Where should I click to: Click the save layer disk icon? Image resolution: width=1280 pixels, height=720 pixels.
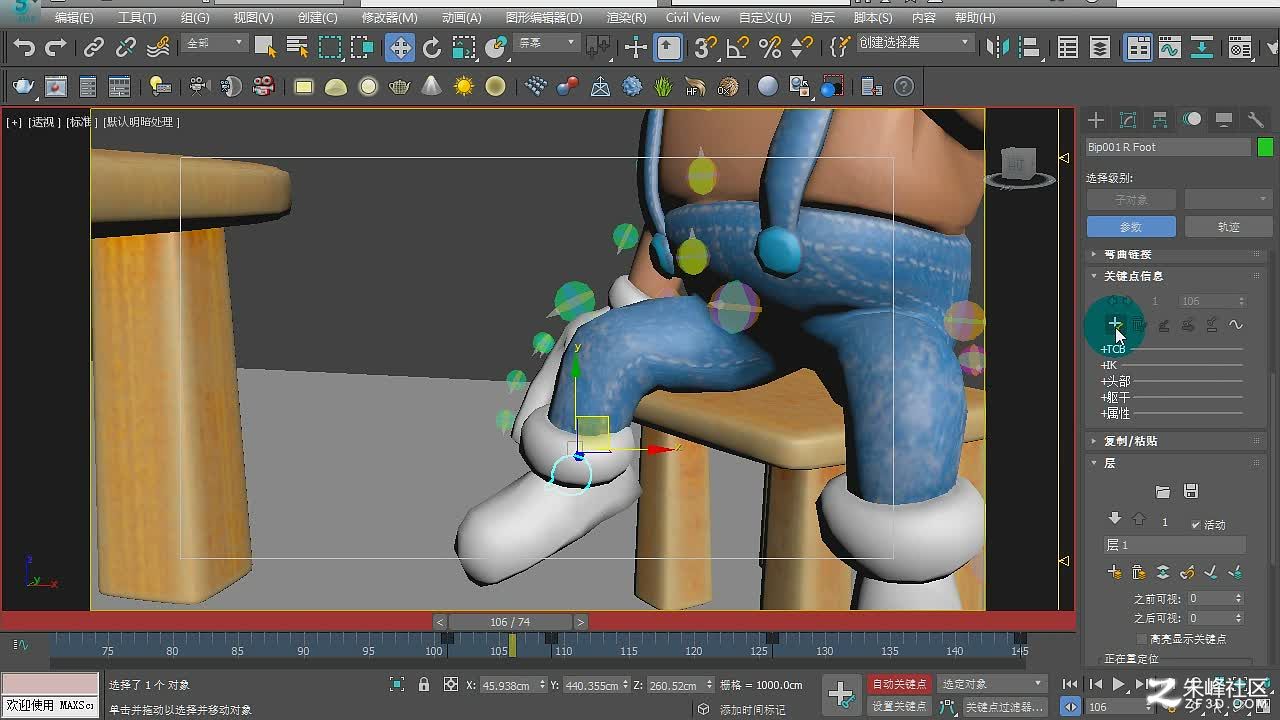point(1190,492)
